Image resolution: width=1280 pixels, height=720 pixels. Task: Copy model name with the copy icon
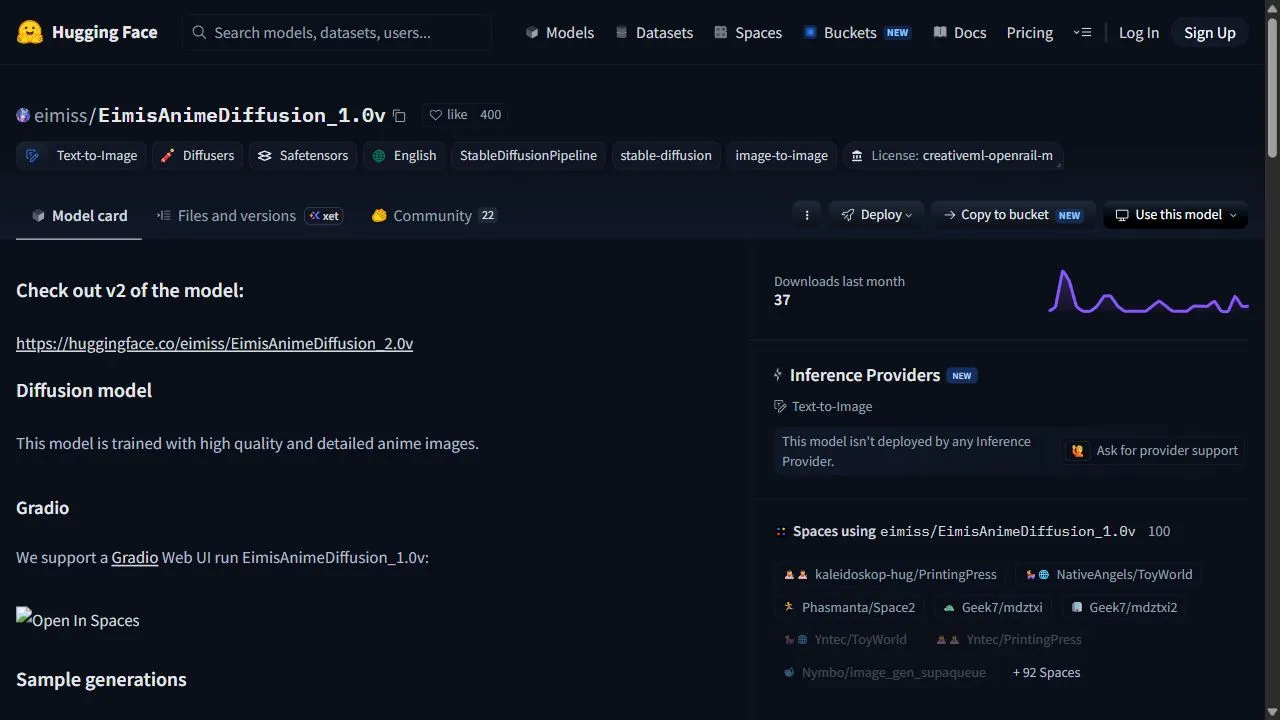pos(399,116)
